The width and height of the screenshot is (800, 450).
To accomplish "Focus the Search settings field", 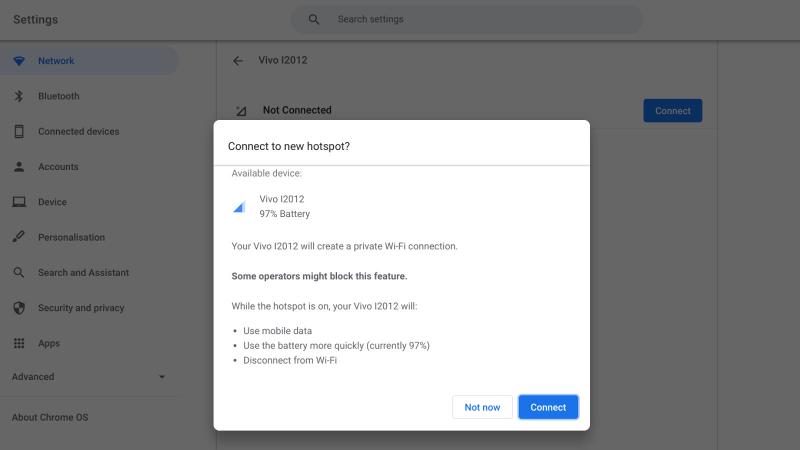I will pos(480,20).
